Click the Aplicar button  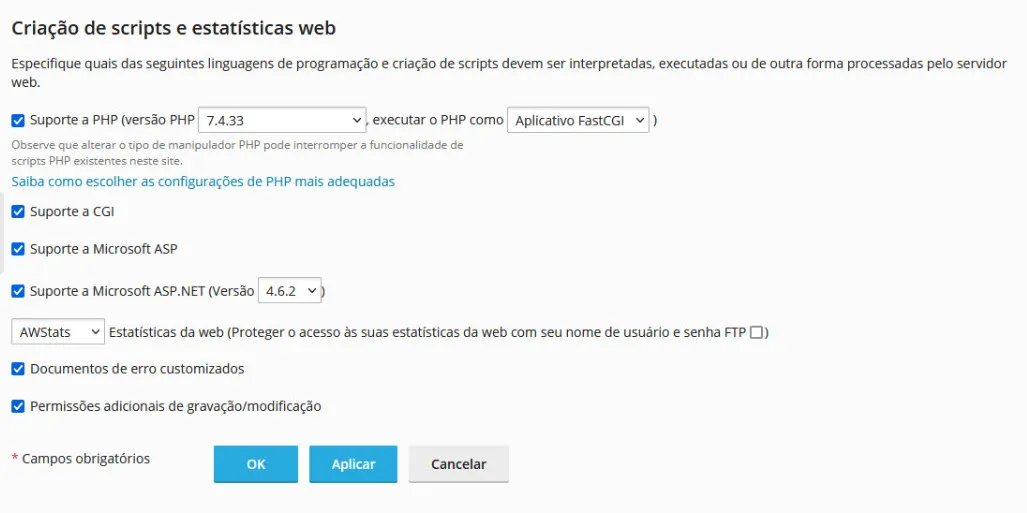click(353, 464)
